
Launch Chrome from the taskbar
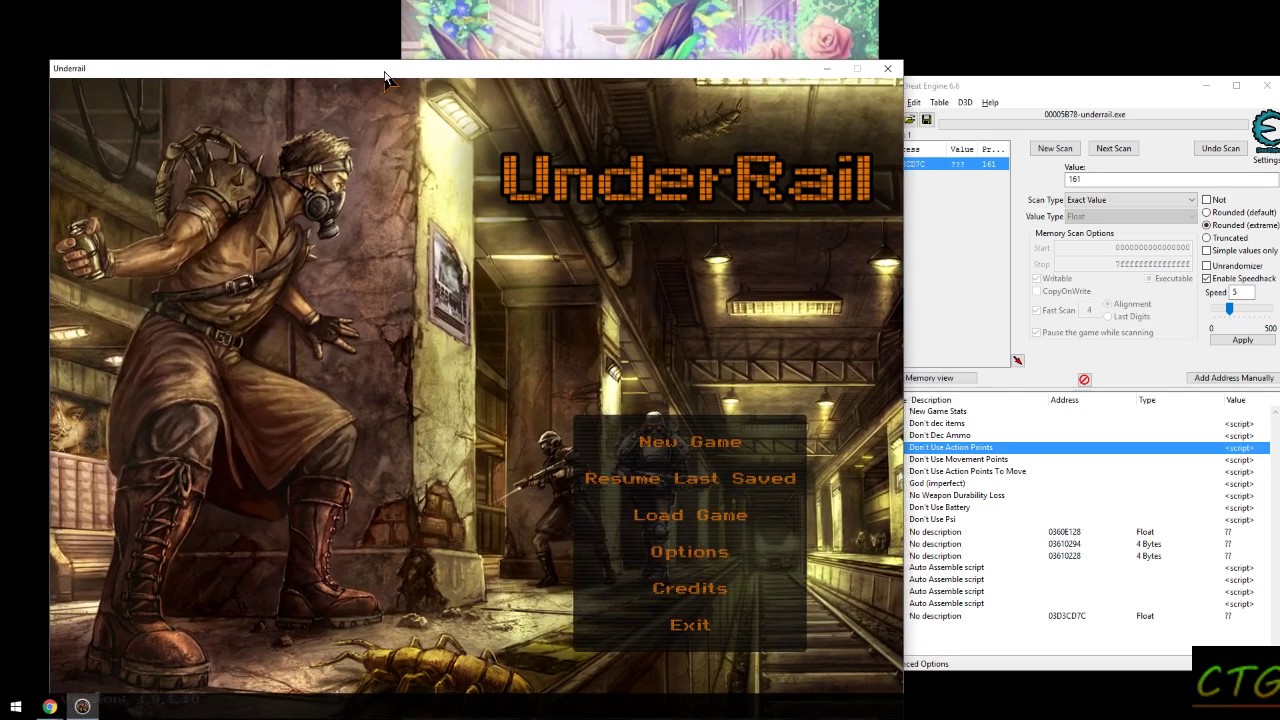tap(49, 707)
